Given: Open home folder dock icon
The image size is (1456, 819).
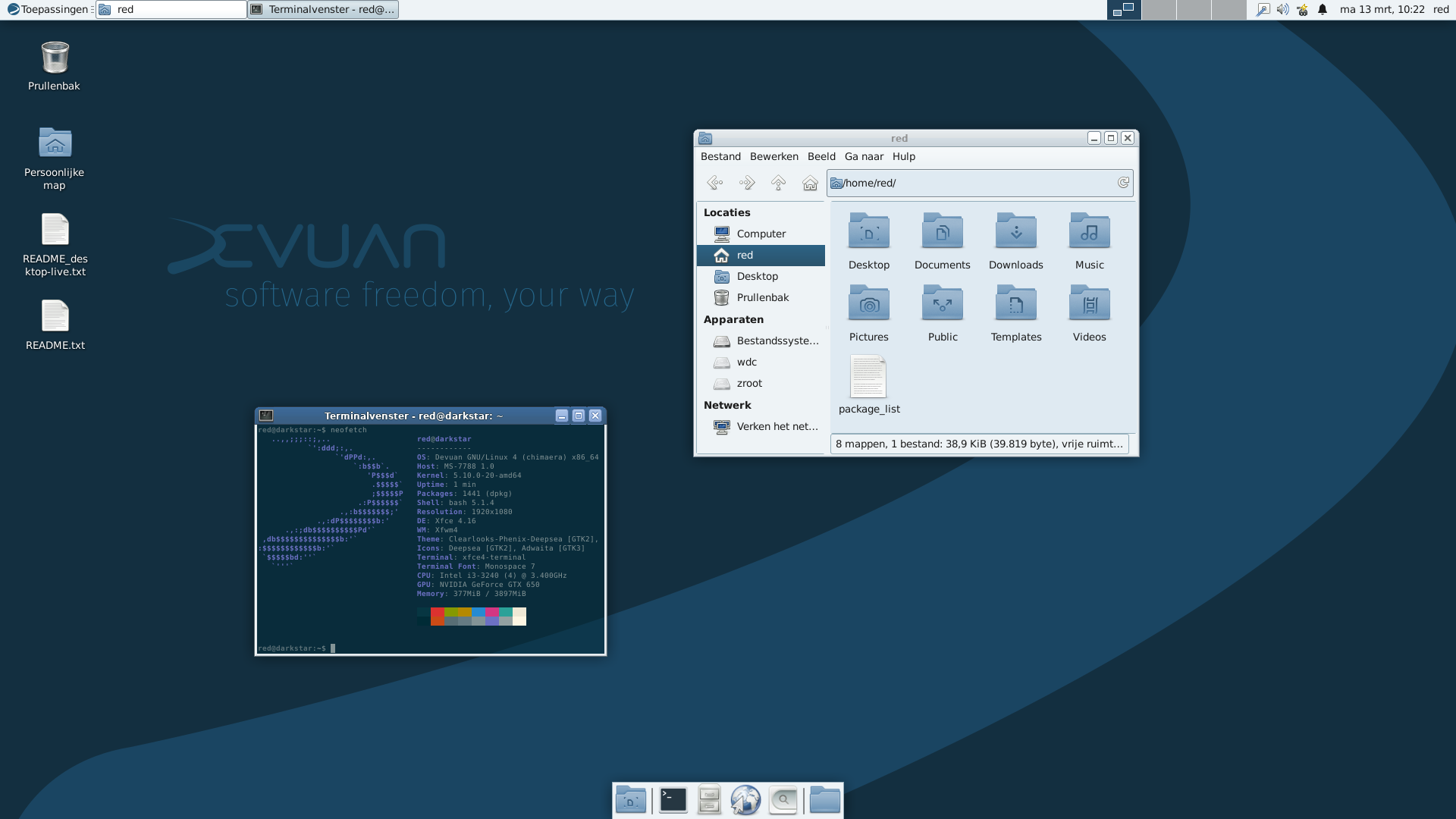Looking at the screenshot, I should (x=824, y=800).
